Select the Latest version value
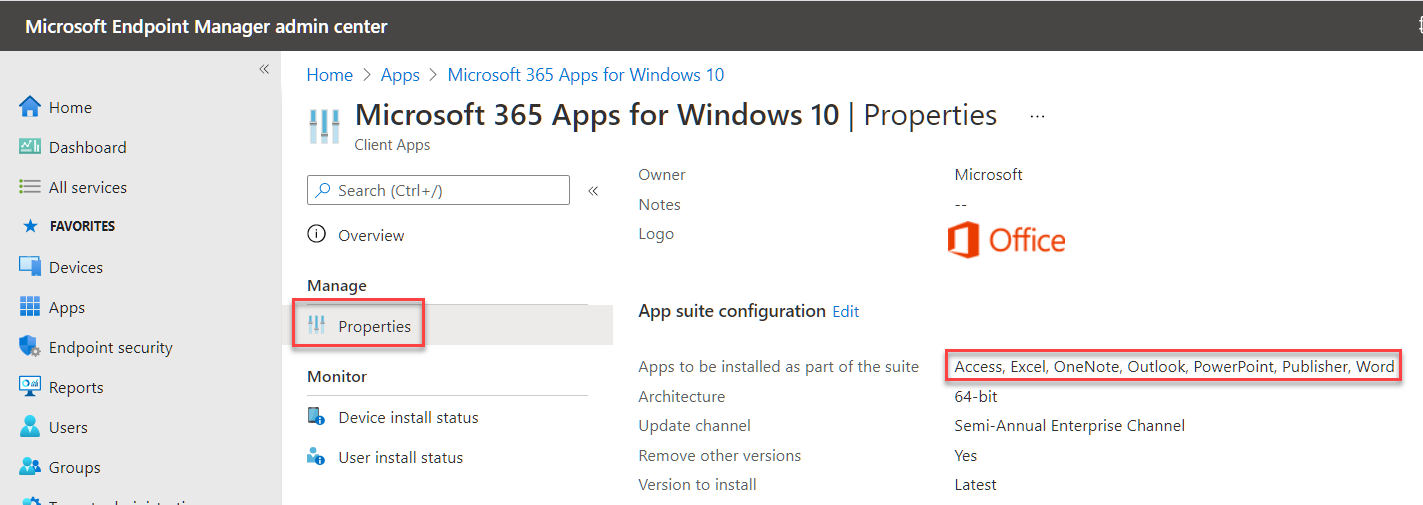This screenshot has height=505, width=1423. click(x=976, y=484)
